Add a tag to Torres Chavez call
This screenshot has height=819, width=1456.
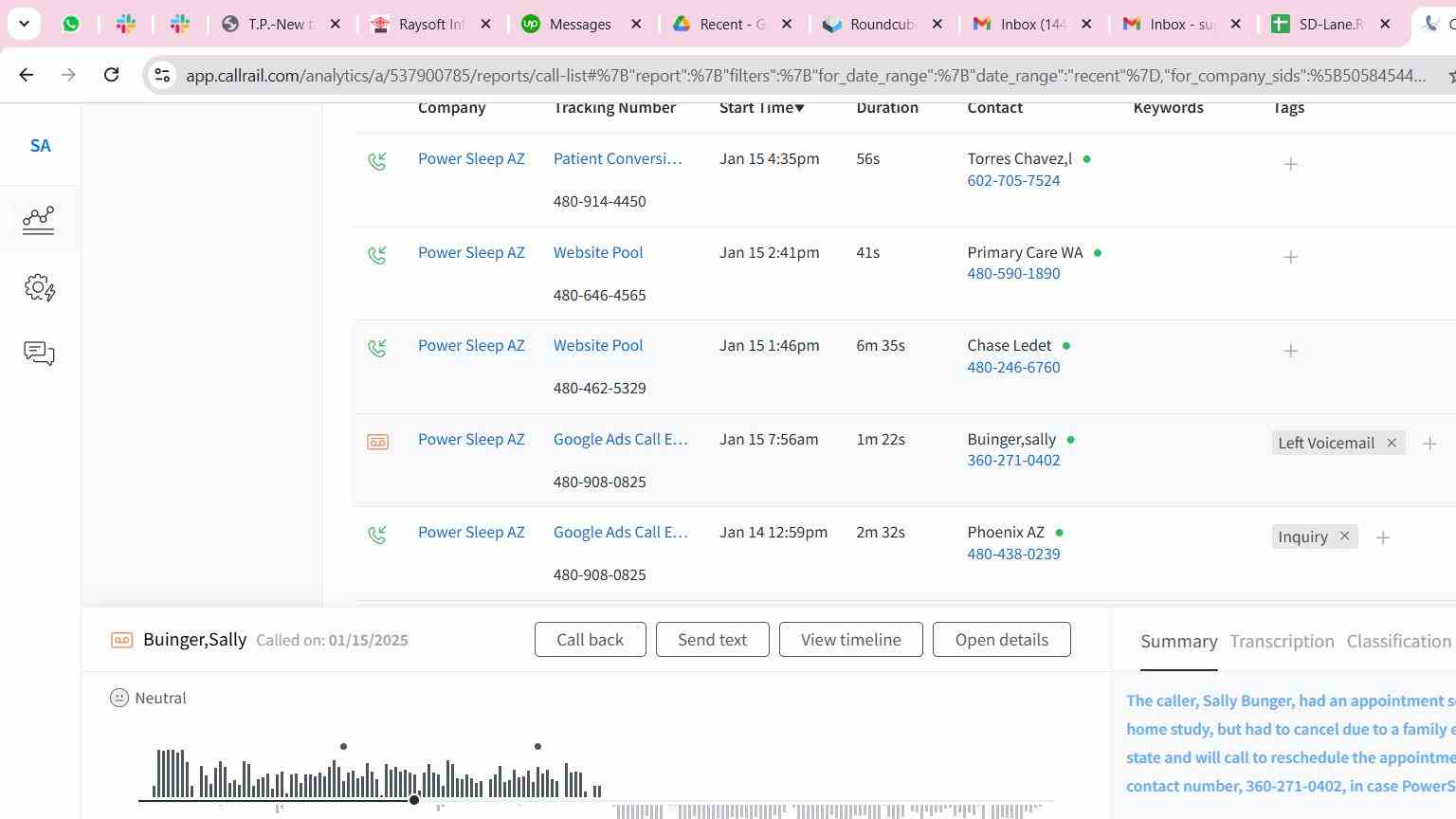point(1290,164)
